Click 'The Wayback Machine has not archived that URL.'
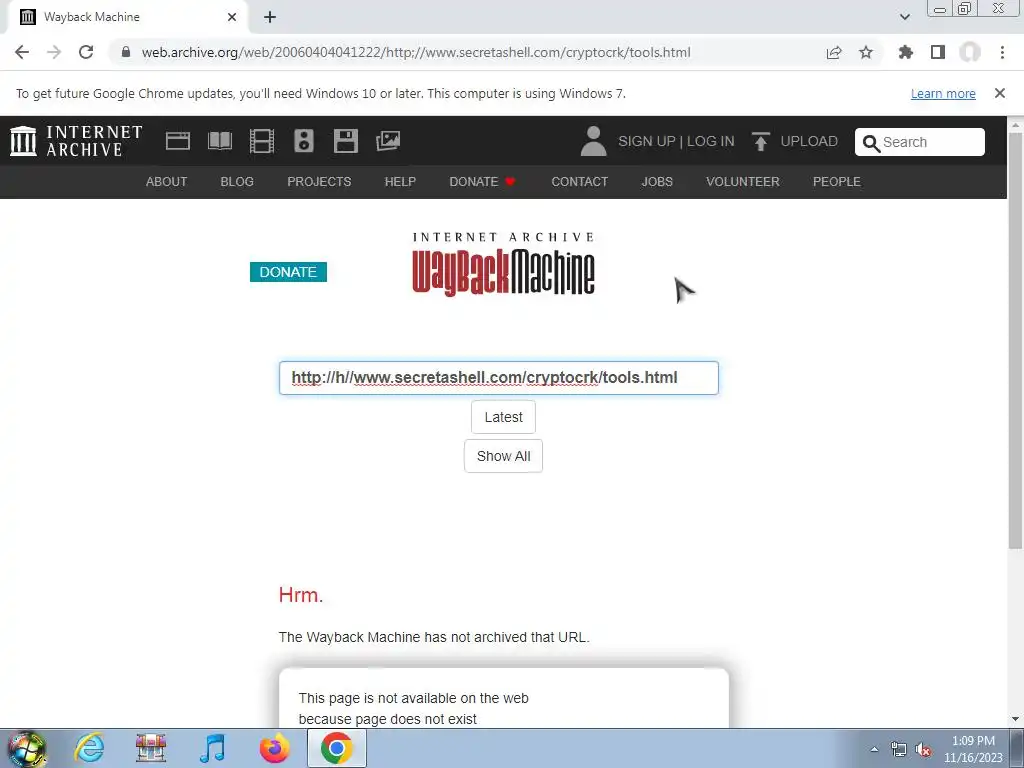The image size is (1024, 768). [x=434, y=637]
